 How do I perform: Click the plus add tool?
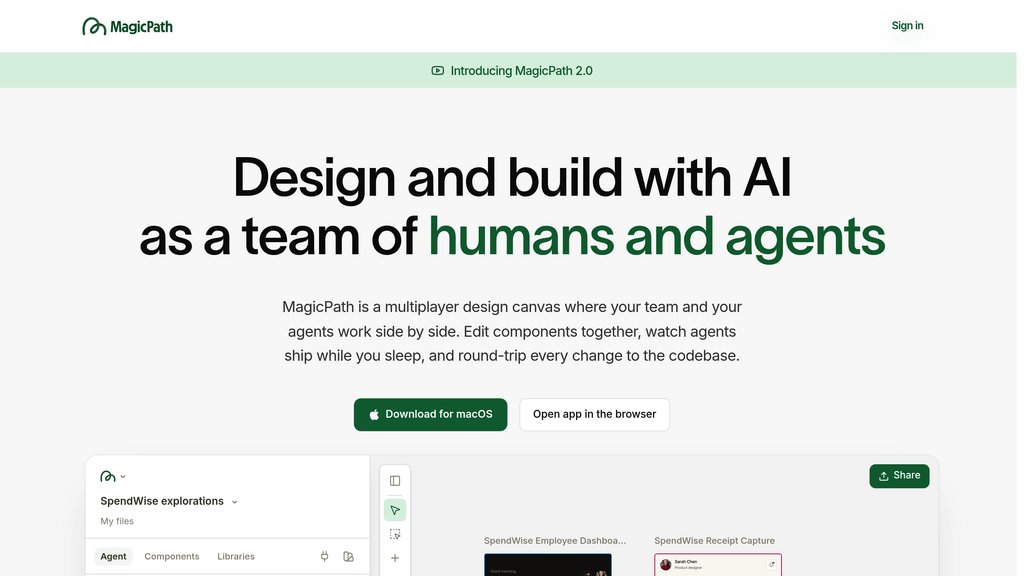[x=395, y=558]
